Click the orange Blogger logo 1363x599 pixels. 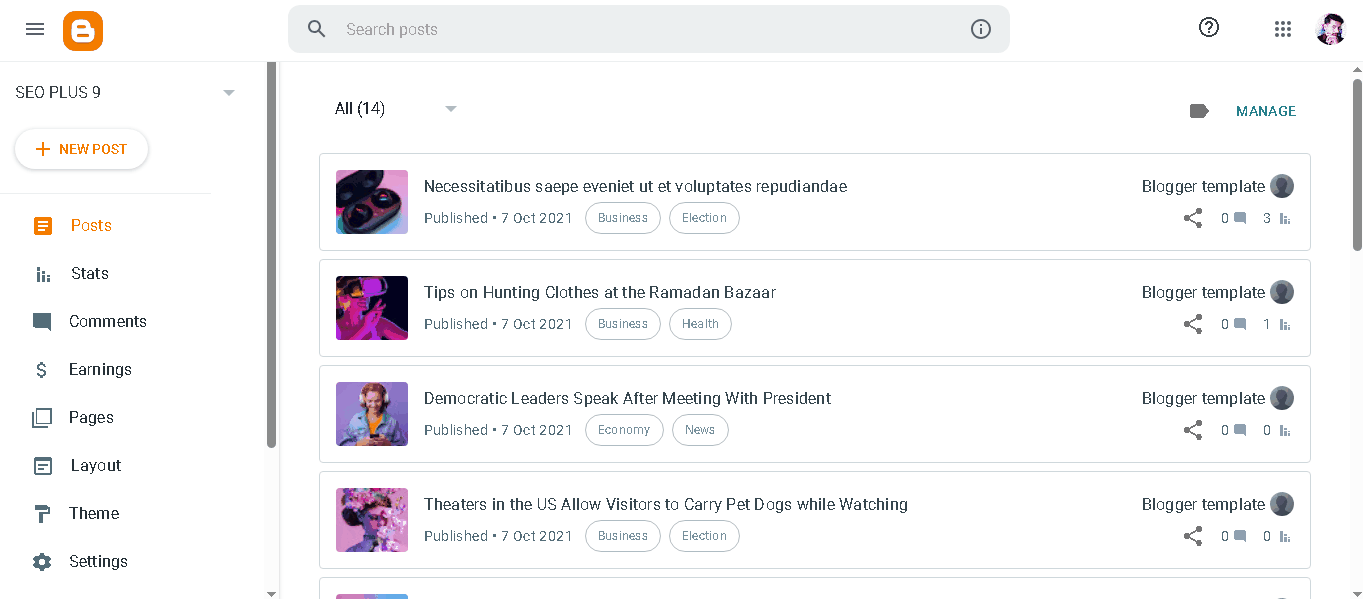coord(83,31)
